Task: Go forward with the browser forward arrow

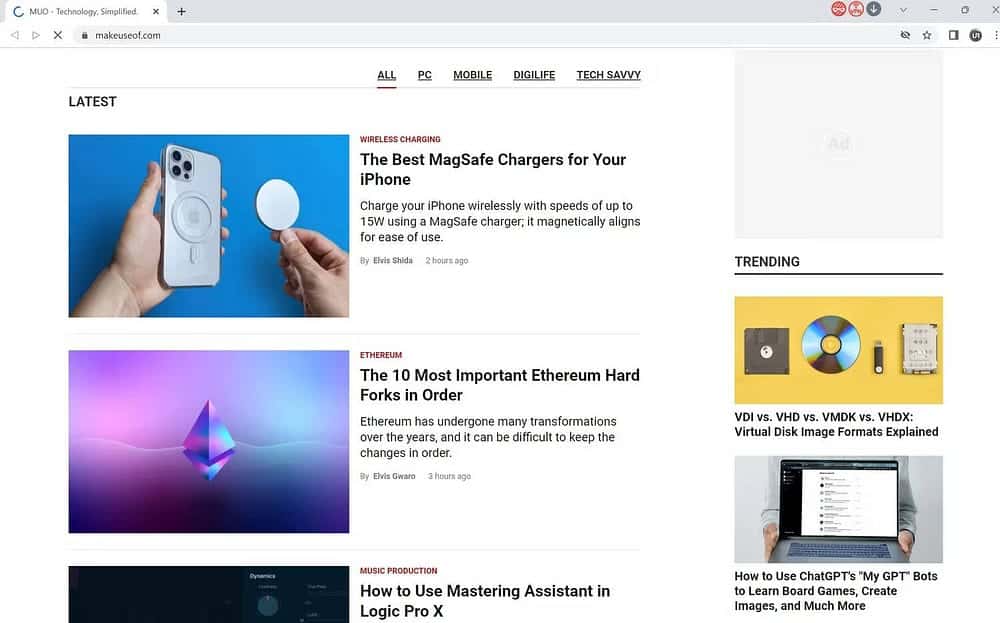Action: click(x=36, y=35)
